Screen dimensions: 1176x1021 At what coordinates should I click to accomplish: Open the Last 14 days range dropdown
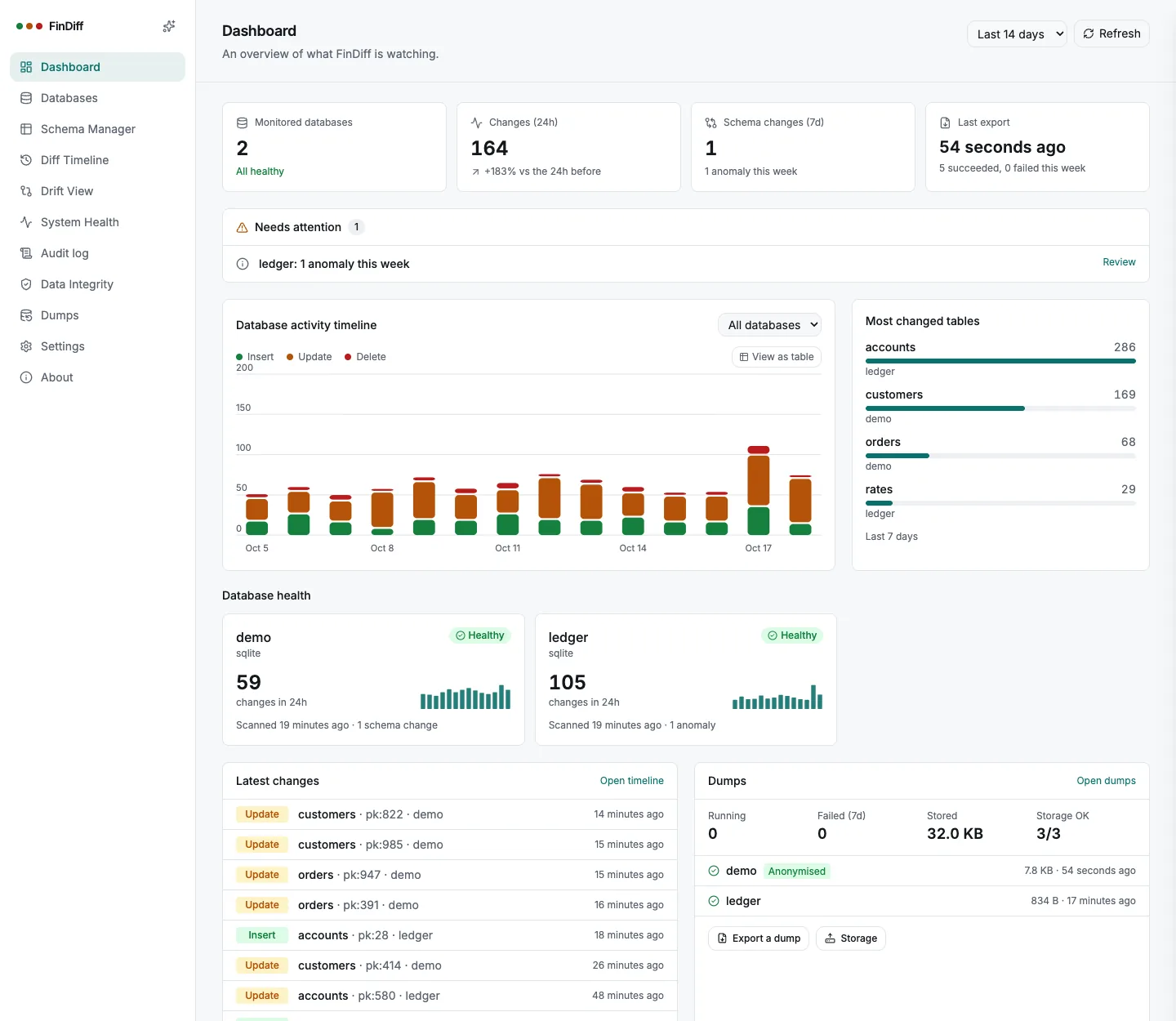point(1017,34)
